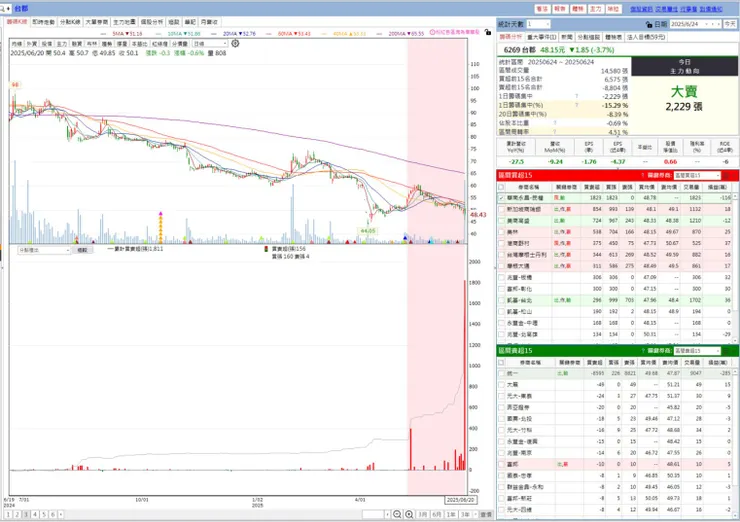The image size is (740, 522).
Task: Tick the checkbox for 新加坡商瑞銀
Action: 501,210
